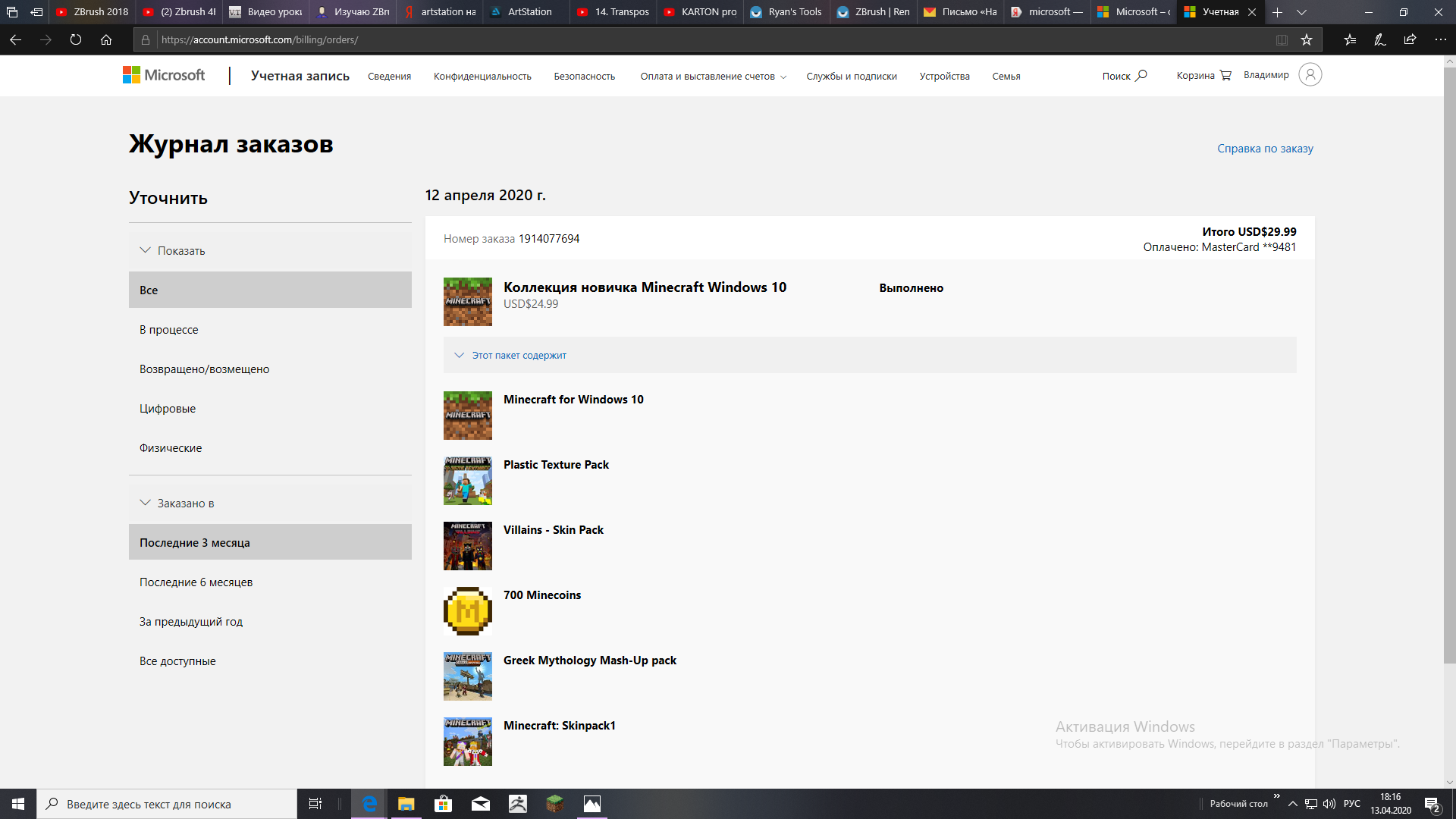This screenshot has height=819, width=1456.
Task: Open the Семья menu item
Action: pyautogui.click(x=1006, y=77)
